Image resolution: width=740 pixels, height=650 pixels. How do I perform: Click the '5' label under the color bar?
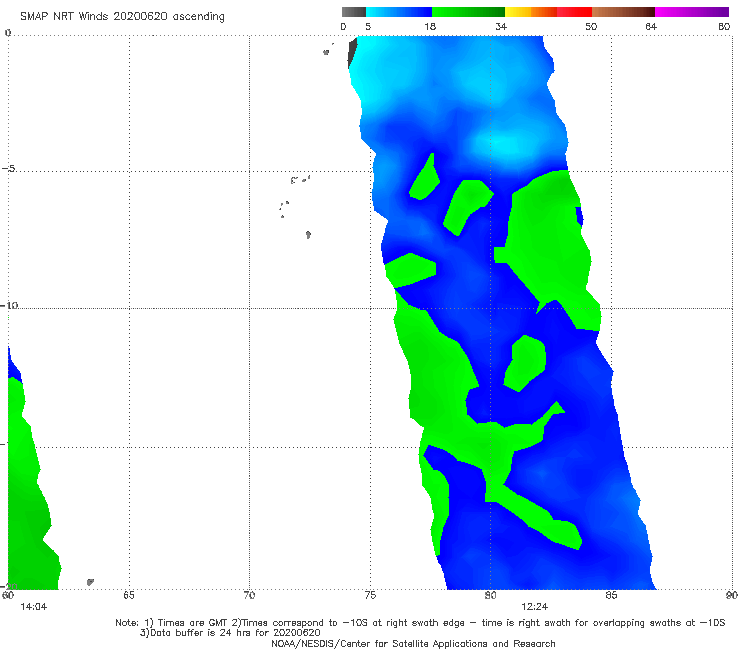point(368,26)
